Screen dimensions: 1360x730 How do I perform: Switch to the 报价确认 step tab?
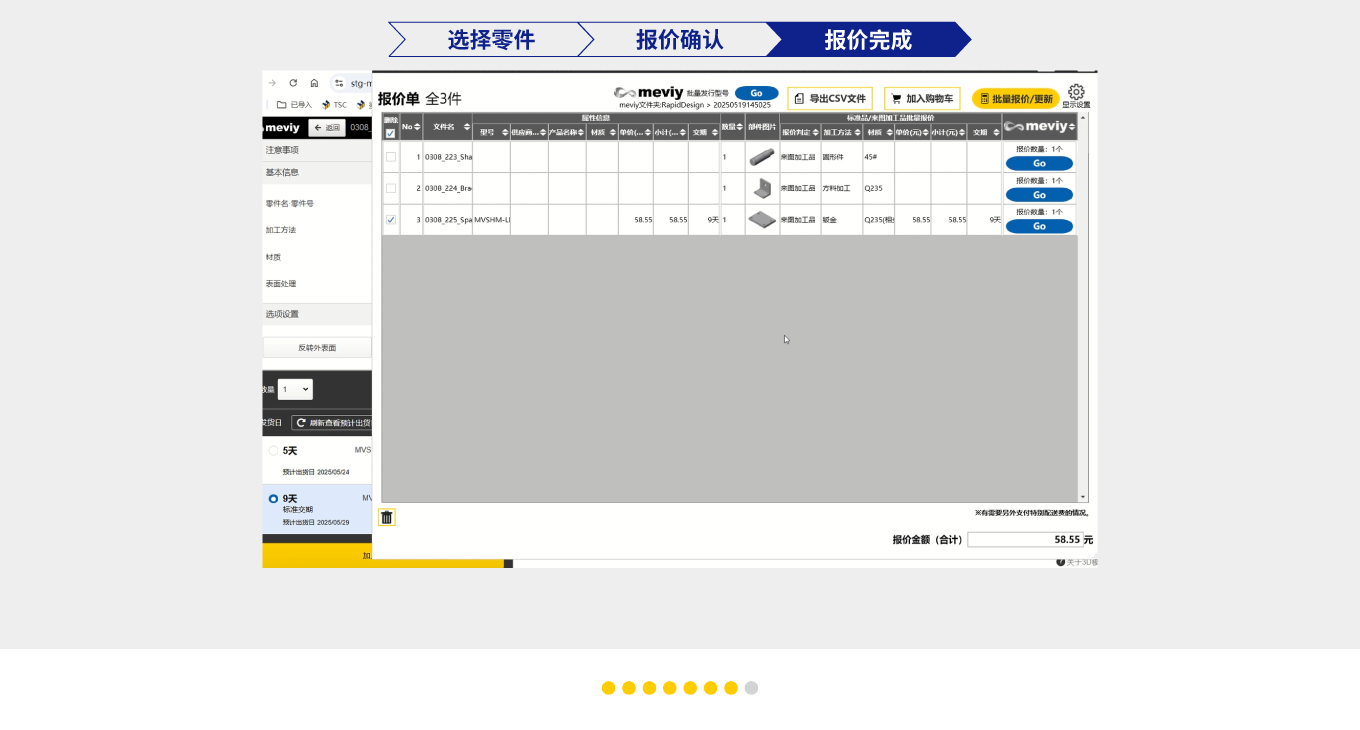679,40
